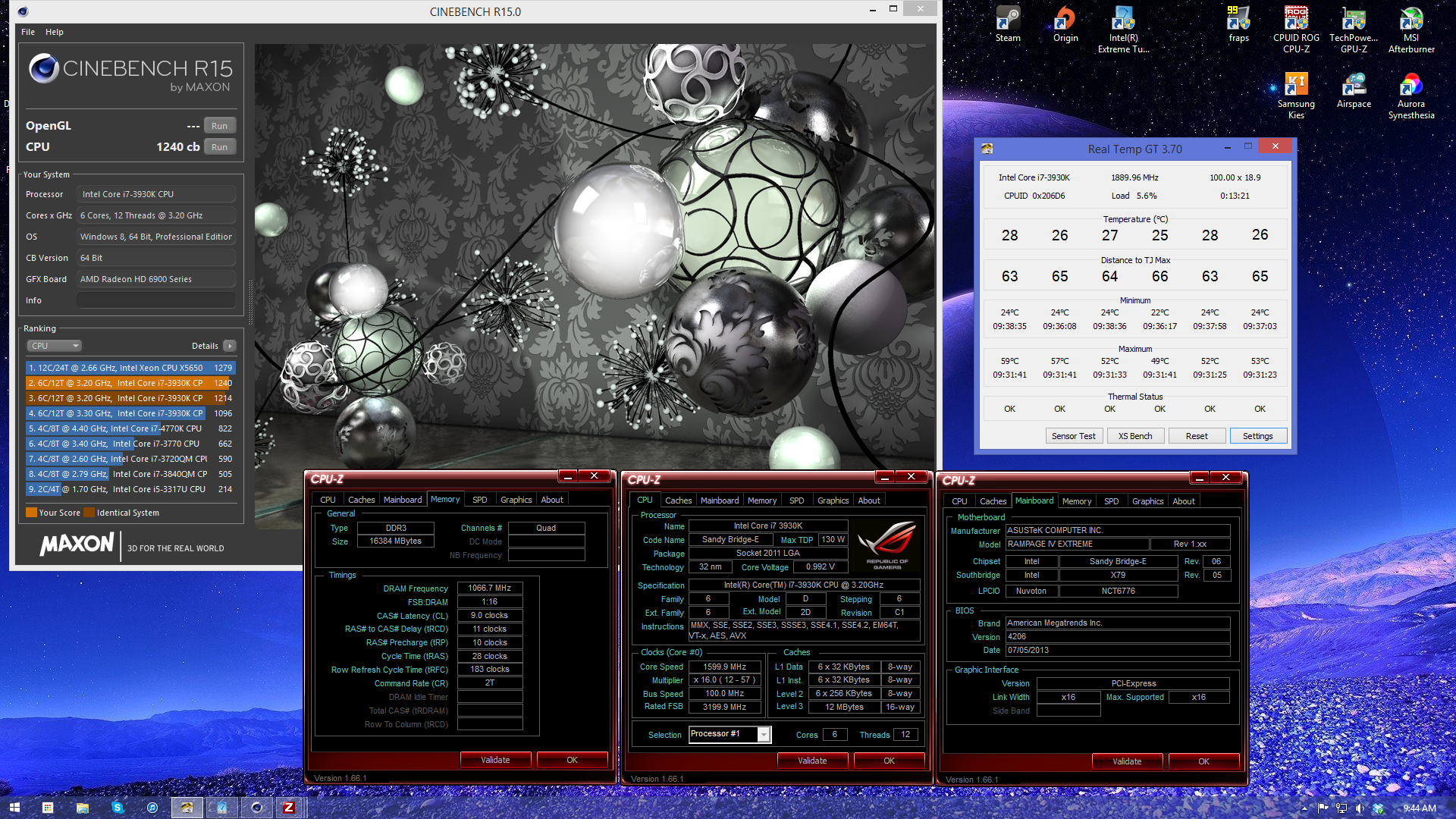The width and height of the screenshot is (1456, 819).
Task: Select Xeon X5650 ranking row
Action: (x=130, y=368)
